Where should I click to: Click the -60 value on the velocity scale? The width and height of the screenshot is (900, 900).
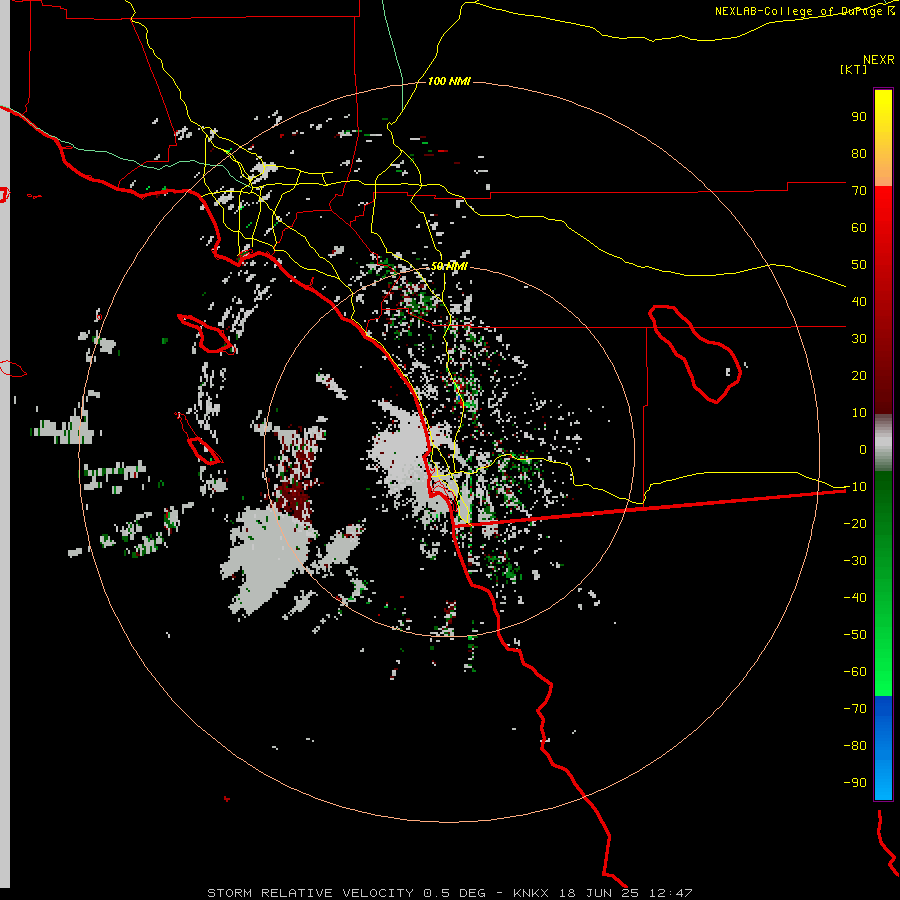855,672
